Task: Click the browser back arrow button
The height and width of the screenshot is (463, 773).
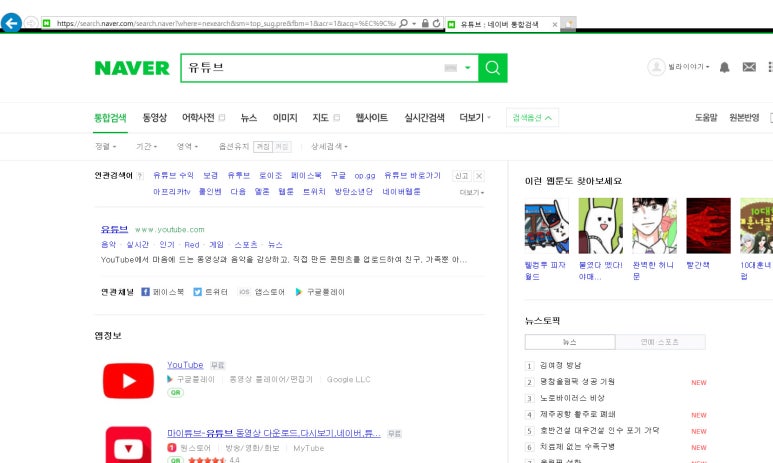Action: tap(11, 23)
